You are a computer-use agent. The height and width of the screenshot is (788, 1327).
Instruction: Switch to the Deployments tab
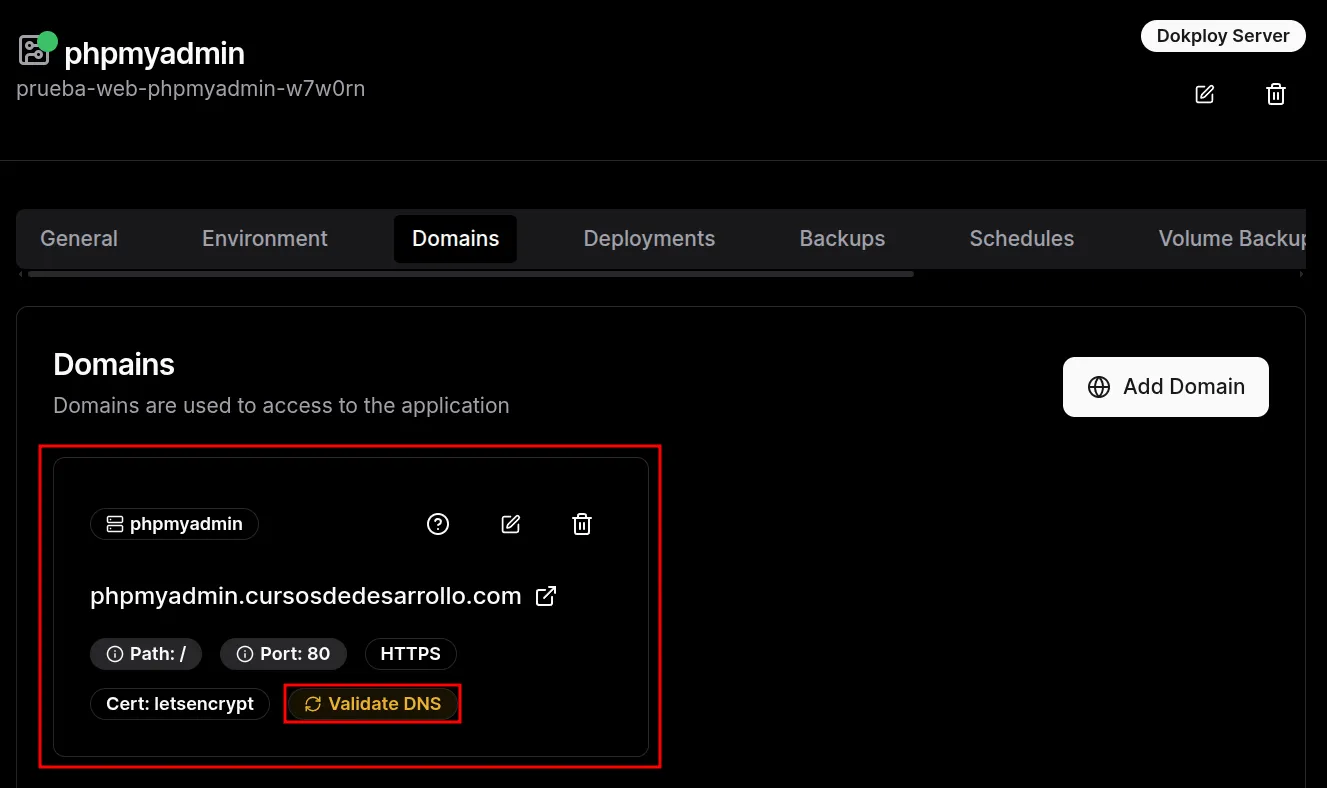coord(648,238)
